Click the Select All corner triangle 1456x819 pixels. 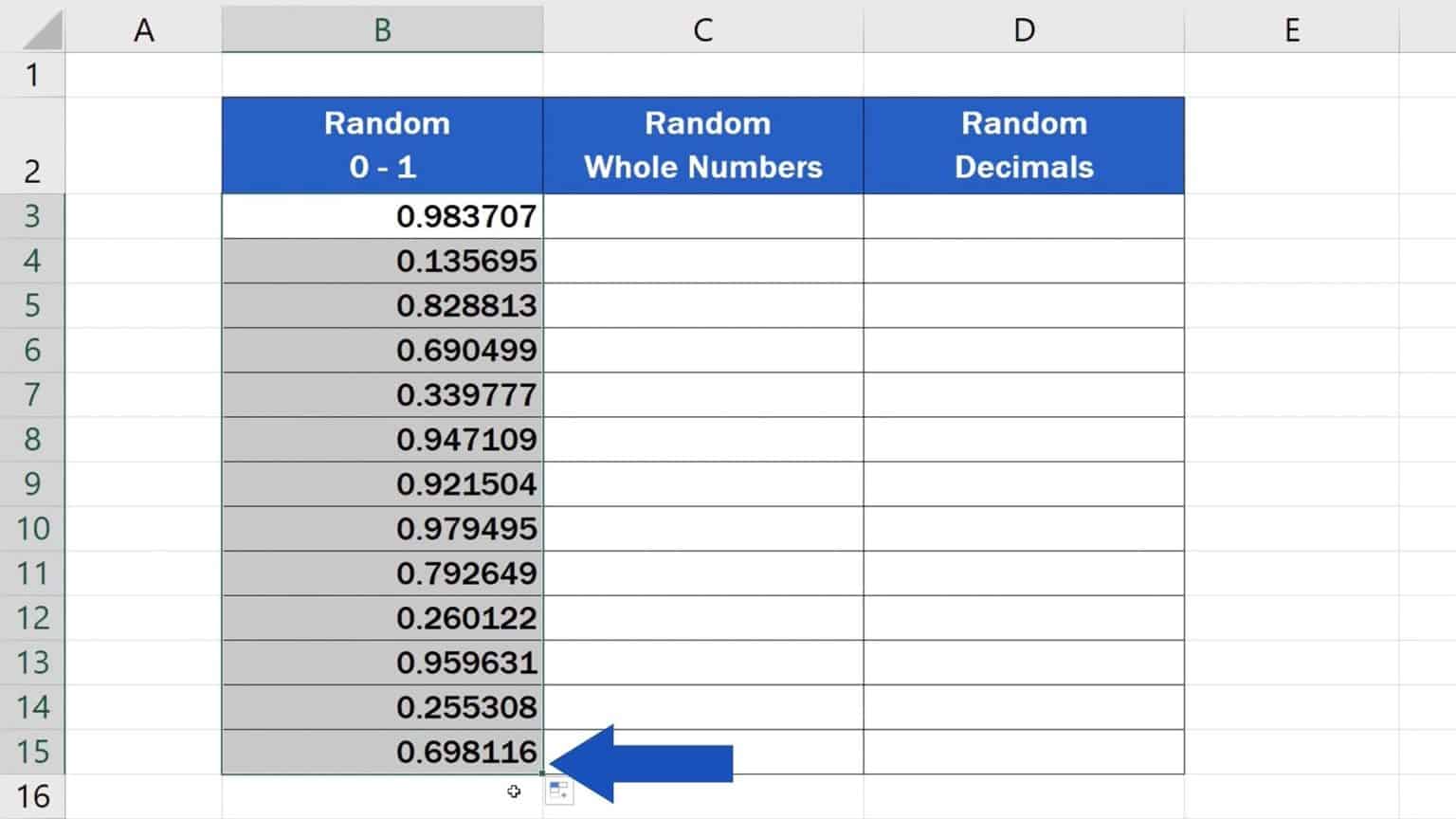43,30
